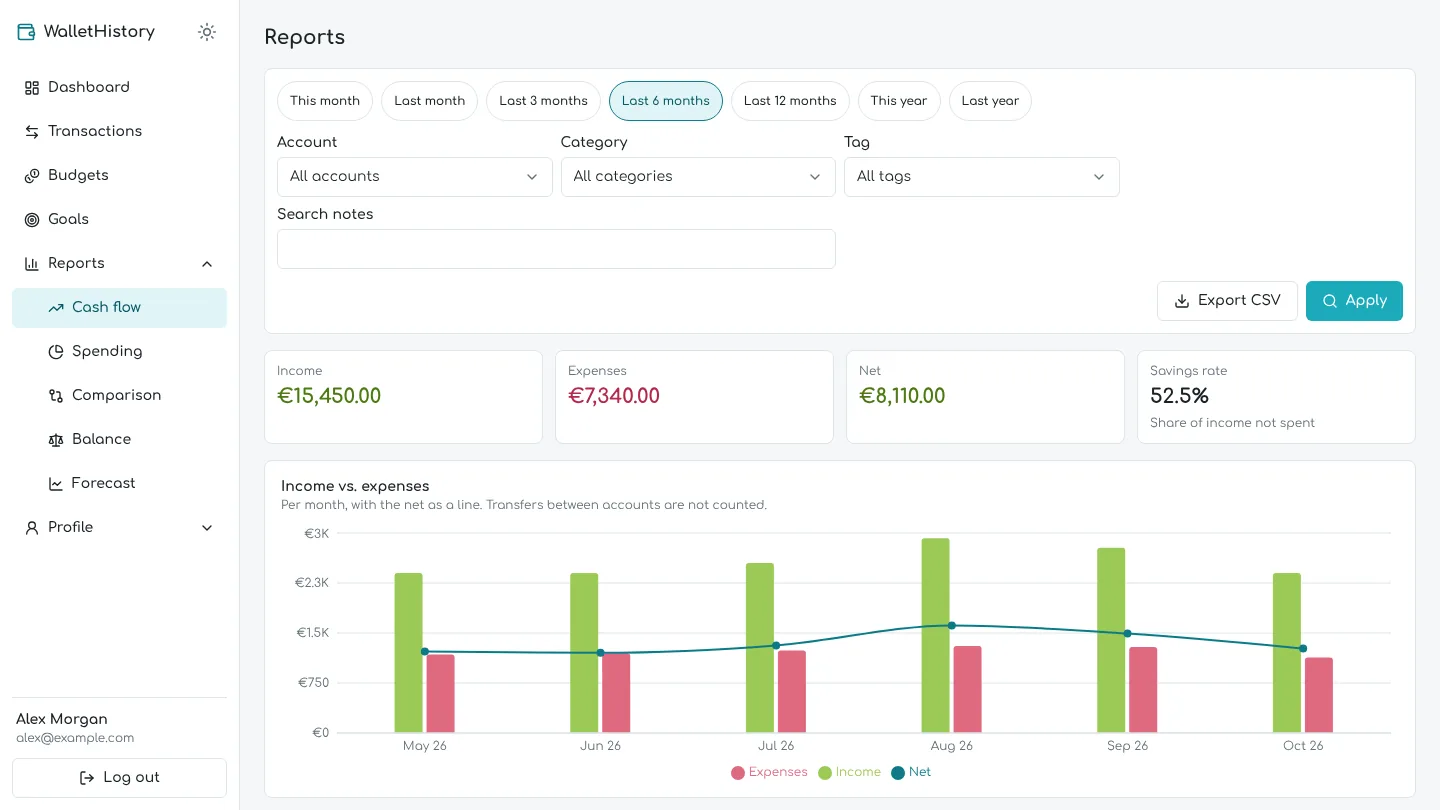Click the Log out button label
The image size is (1440, 810).
tap(132, 778)
